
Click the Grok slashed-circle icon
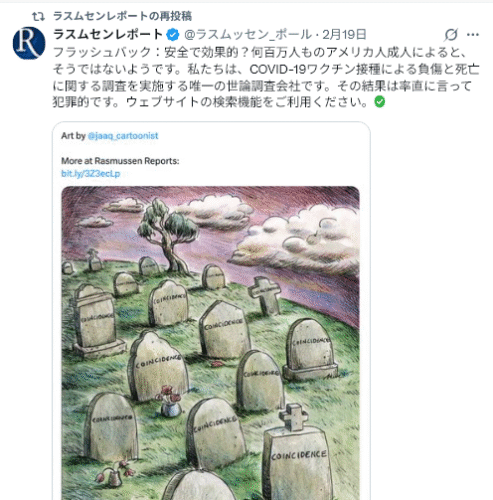[451, 34]
